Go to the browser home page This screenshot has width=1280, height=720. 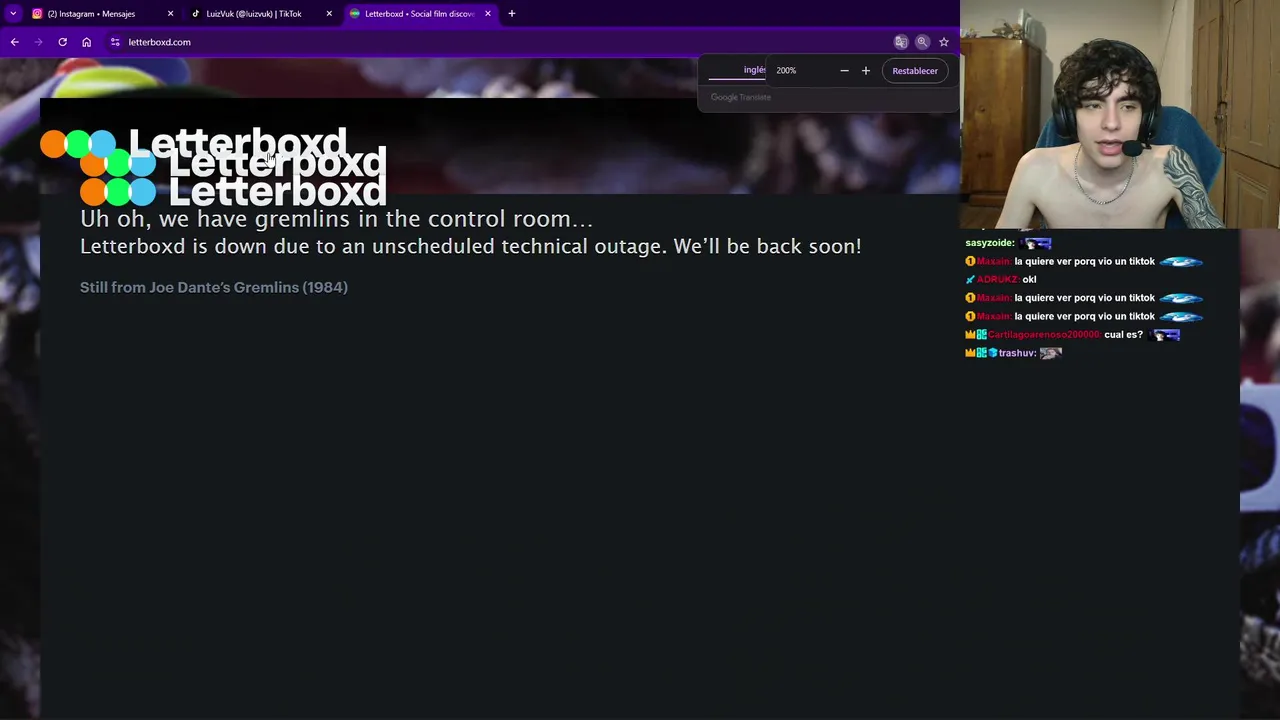click(86, 42)
